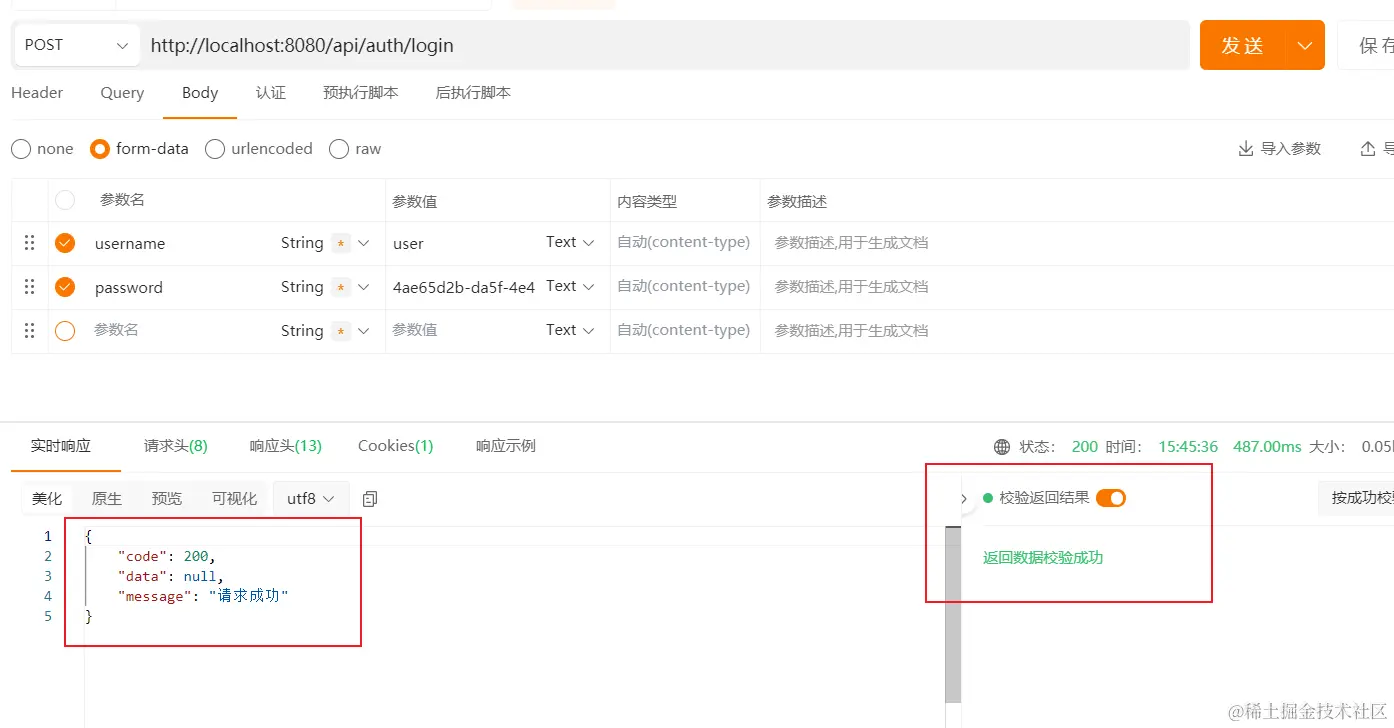The width and height of the screenshot is (1394, 728).
Task: Click the 487.00ms response time
Action: point(1267,447)
